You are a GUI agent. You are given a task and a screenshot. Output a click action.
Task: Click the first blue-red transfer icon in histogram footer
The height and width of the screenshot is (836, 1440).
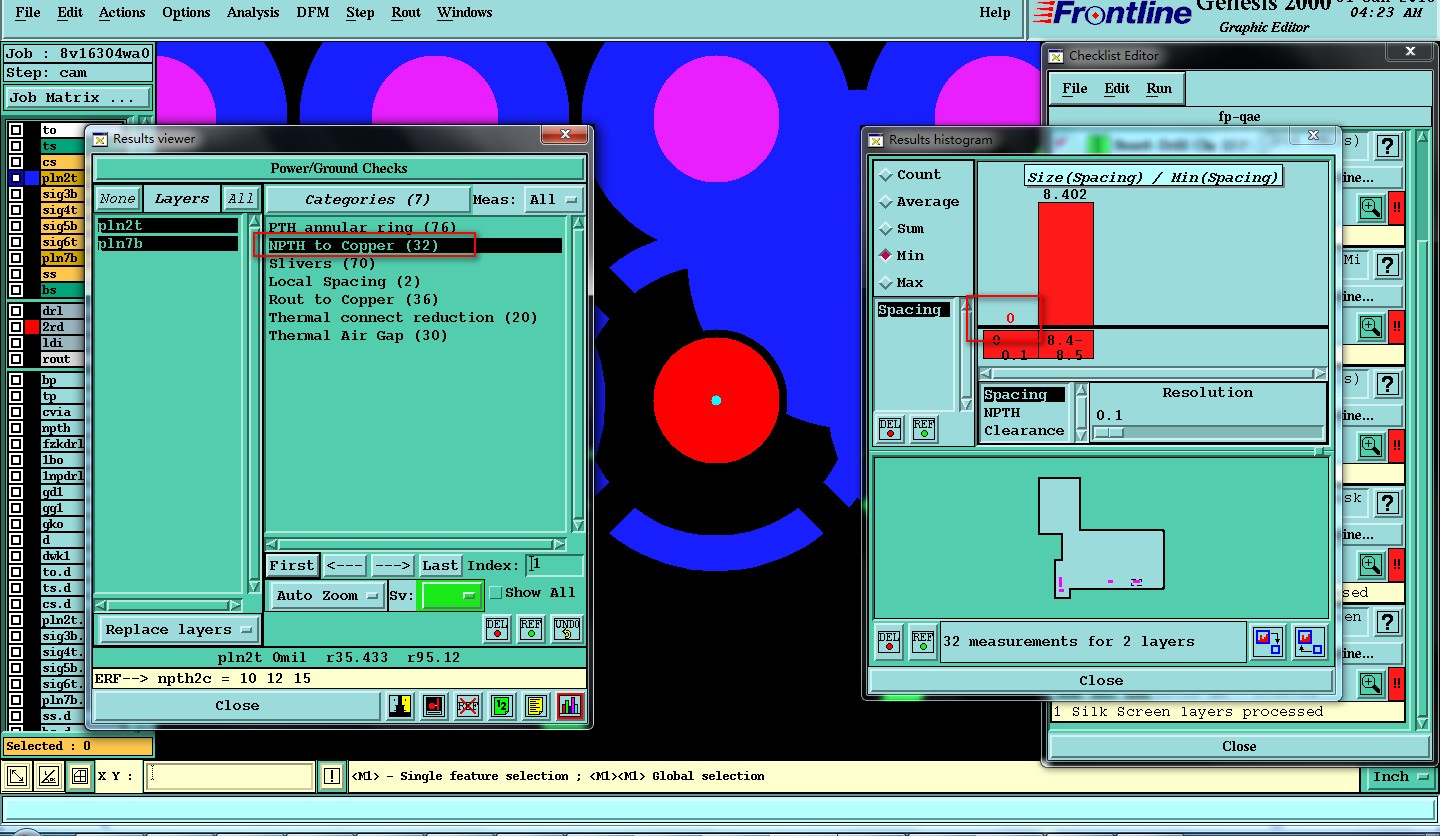1268,641
